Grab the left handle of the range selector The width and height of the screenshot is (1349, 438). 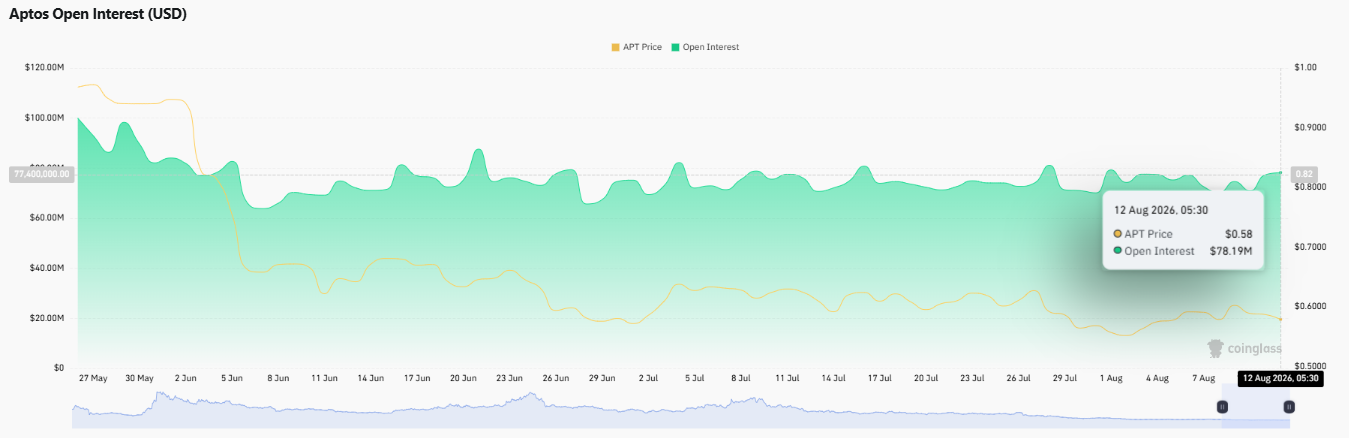1222,407
